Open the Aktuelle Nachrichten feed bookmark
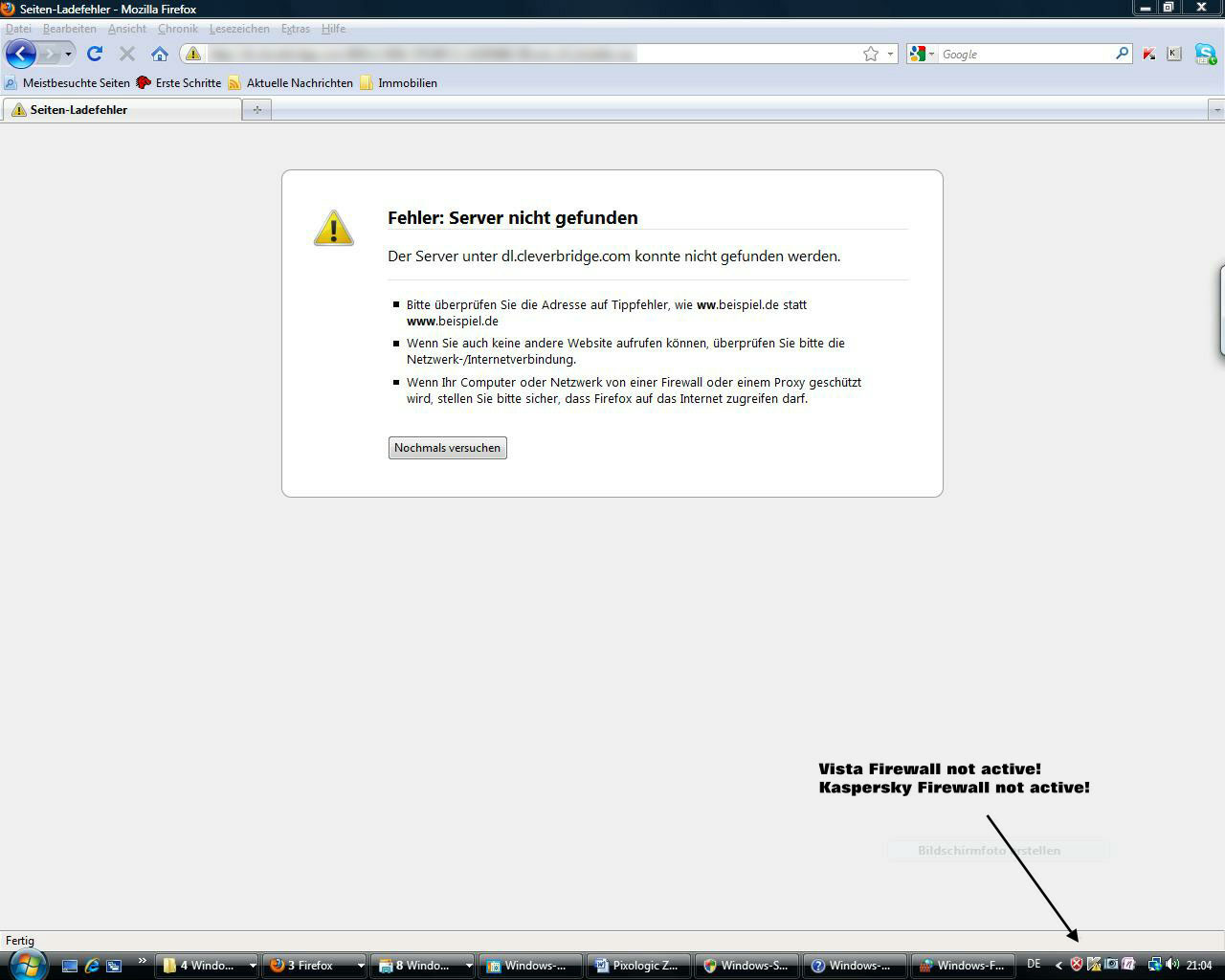 coord(291,83)
